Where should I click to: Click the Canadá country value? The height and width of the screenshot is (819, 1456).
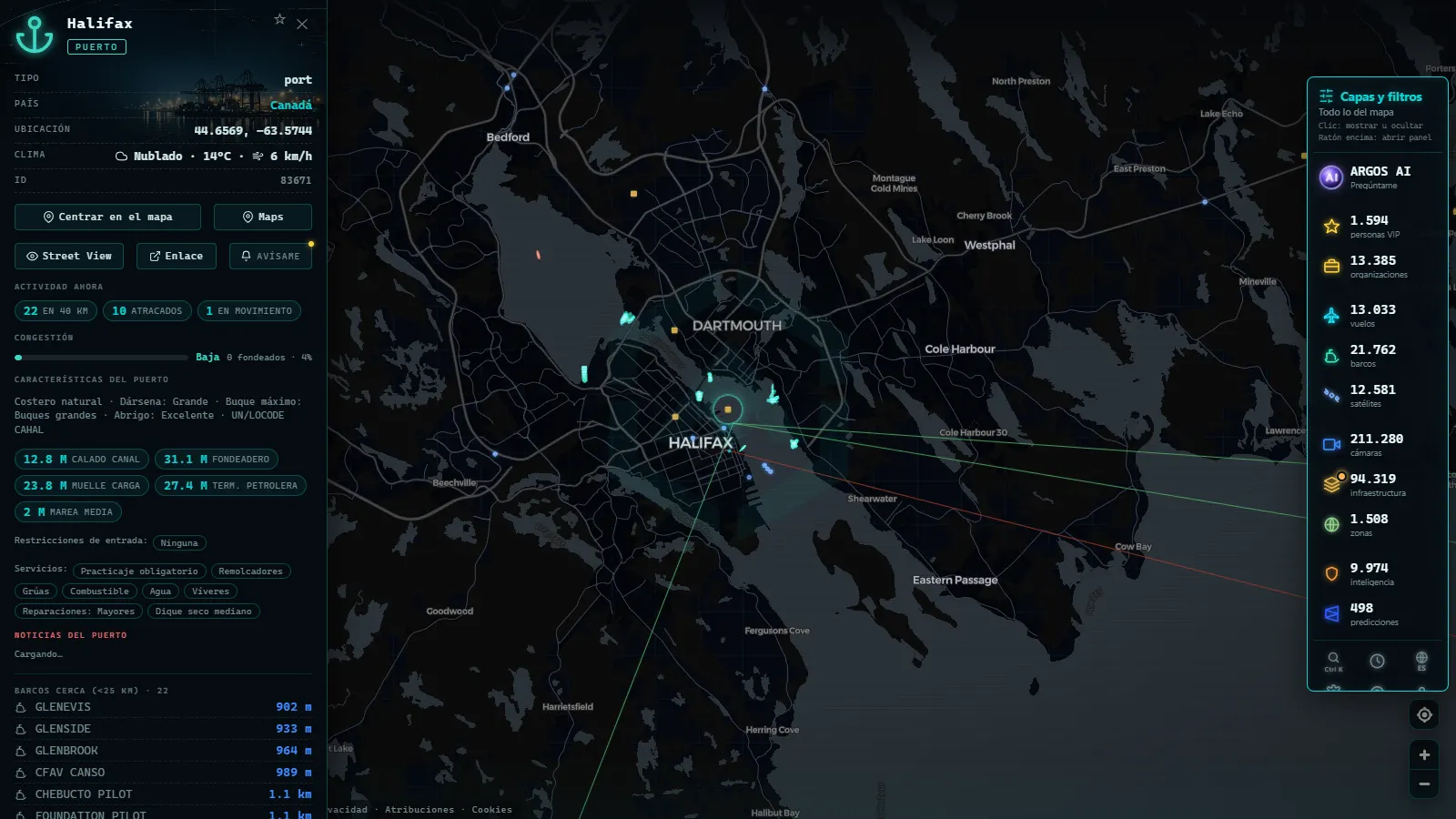[291, 106]
